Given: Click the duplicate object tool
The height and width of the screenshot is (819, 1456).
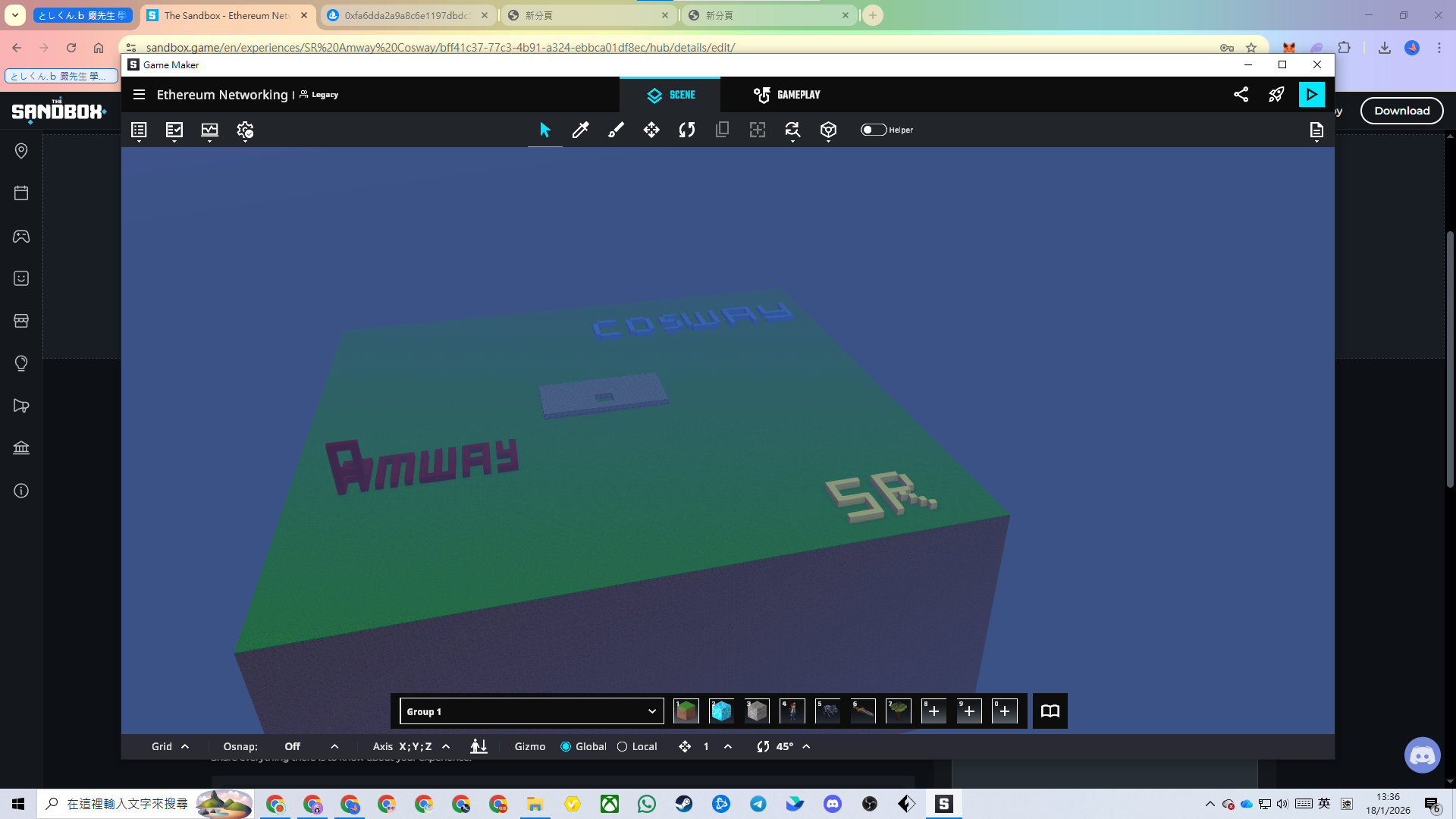Looking at the screenshot, I should click(722, 130).
